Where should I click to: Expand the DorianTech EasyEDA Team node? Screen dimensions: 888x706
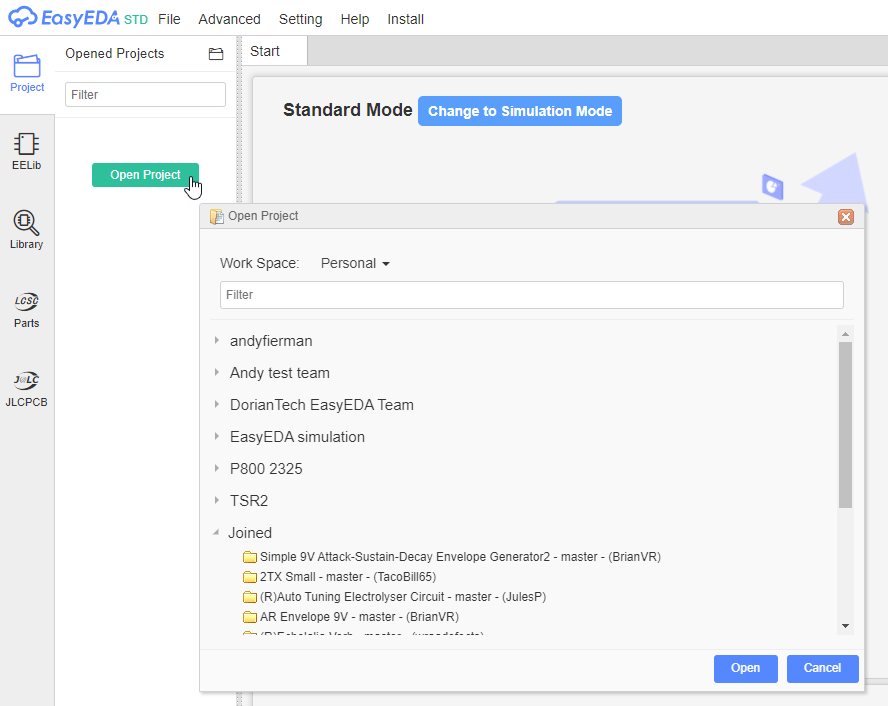coord(217,404)
